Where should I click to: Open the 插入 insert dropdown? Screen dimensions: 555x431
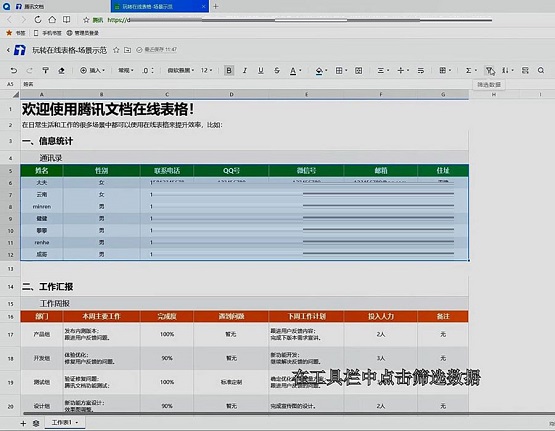point(92,70)
